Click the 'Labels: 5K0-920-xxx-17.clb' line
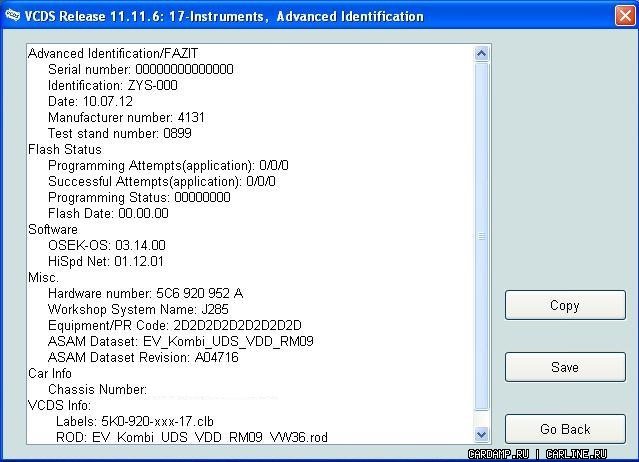Image resolution: width=639 pixels, height=462 pixels. click(x=134, y=421)
